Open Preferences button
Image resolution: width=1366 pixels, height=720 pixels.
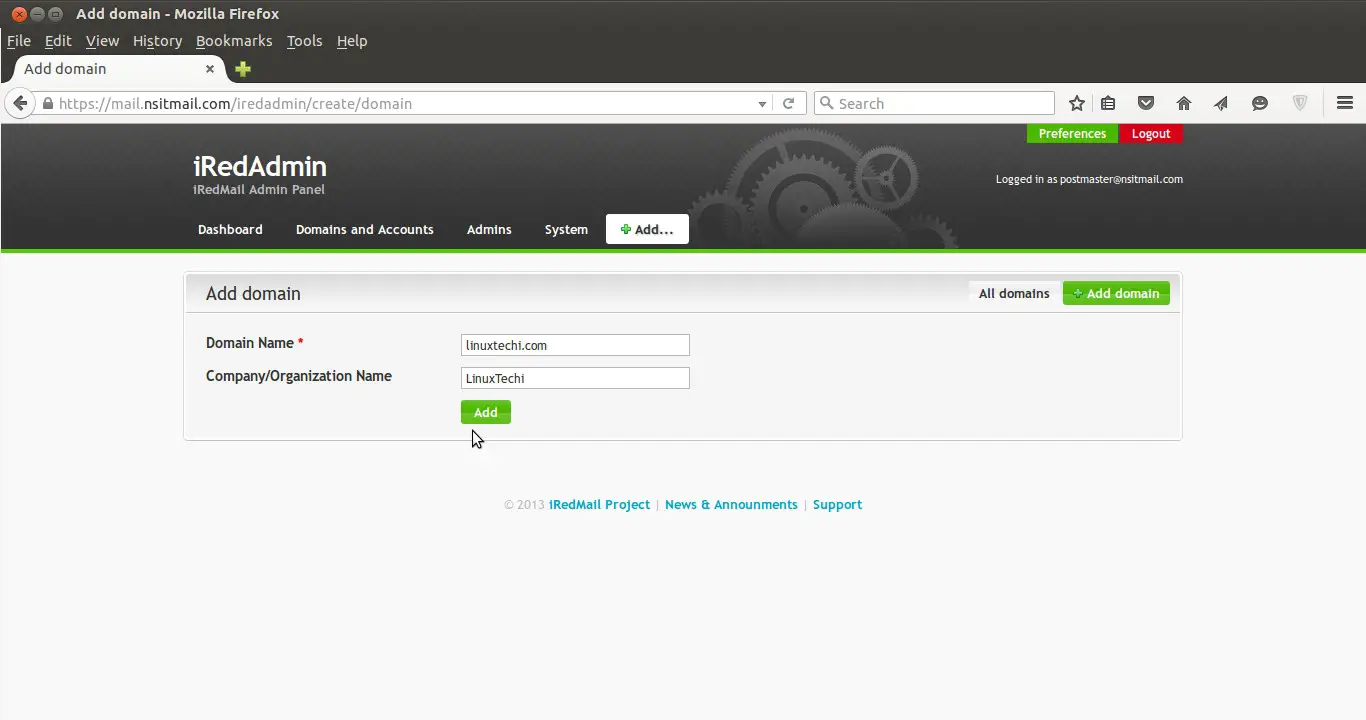tap(1072, 134)
